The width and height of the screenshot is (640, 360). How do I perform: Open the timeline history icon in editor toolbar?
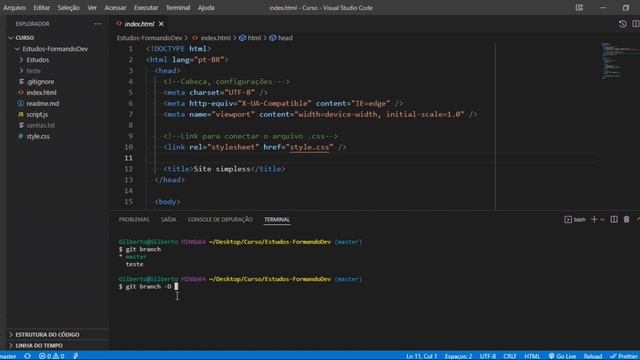coord(622,24)
